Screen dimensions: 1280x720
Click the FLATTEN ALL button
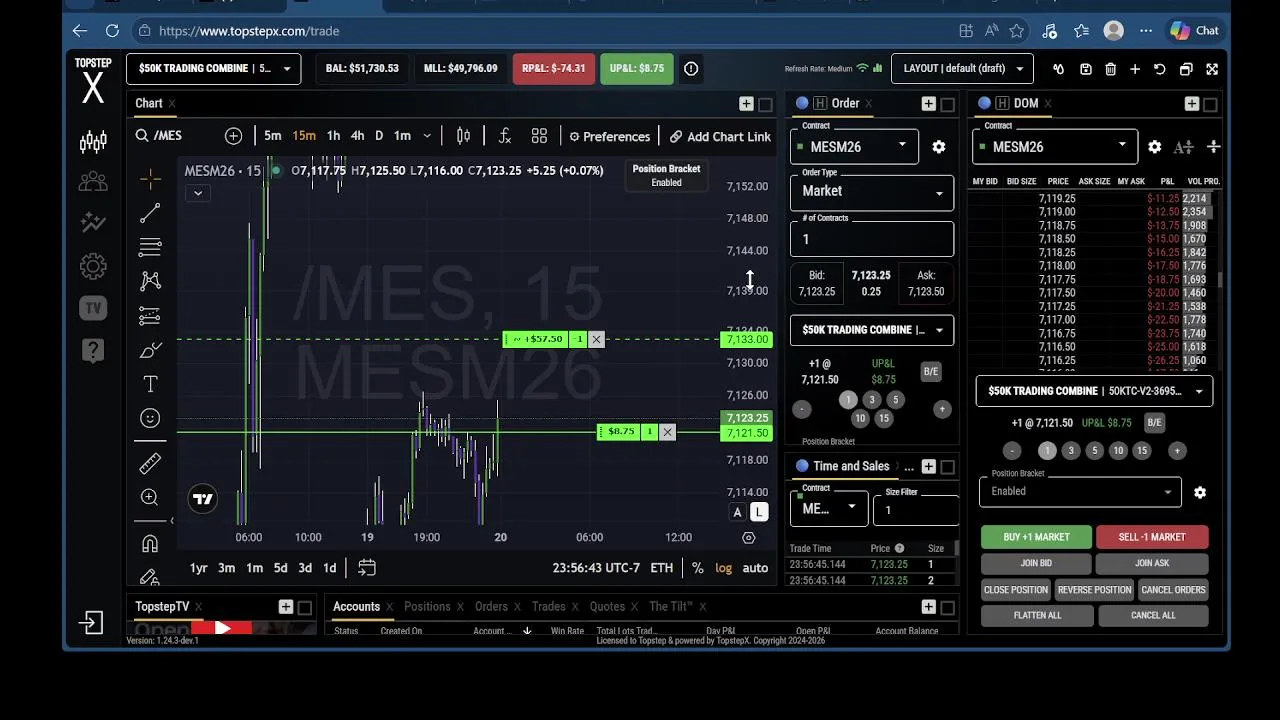click(x=1037, y=615)
